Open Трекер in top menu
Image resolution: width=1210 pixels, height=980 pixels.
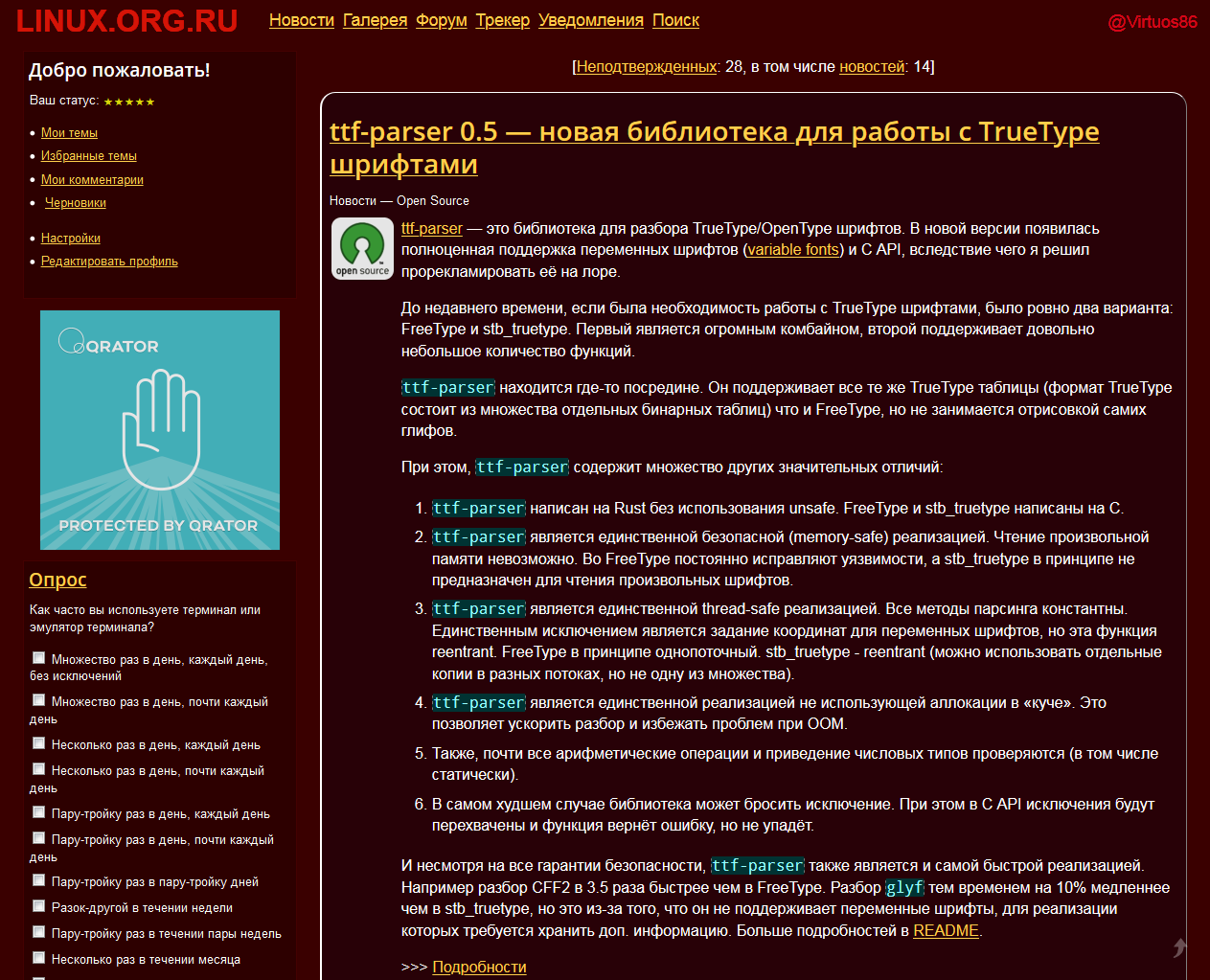coord(503,20)
